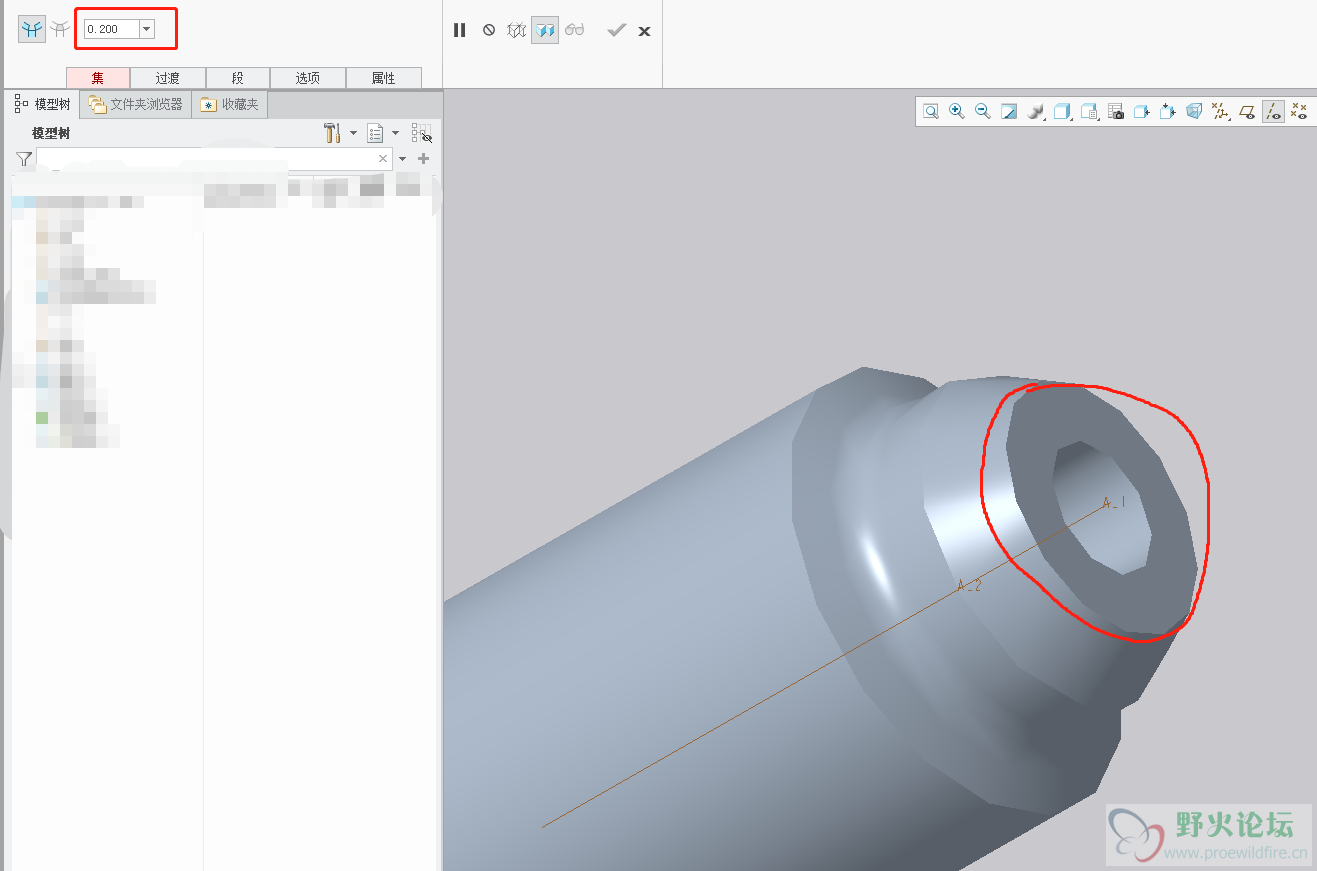Choose the unattached preview mode icon
This screenshot has width=1317, height=871.
point(516,30)
